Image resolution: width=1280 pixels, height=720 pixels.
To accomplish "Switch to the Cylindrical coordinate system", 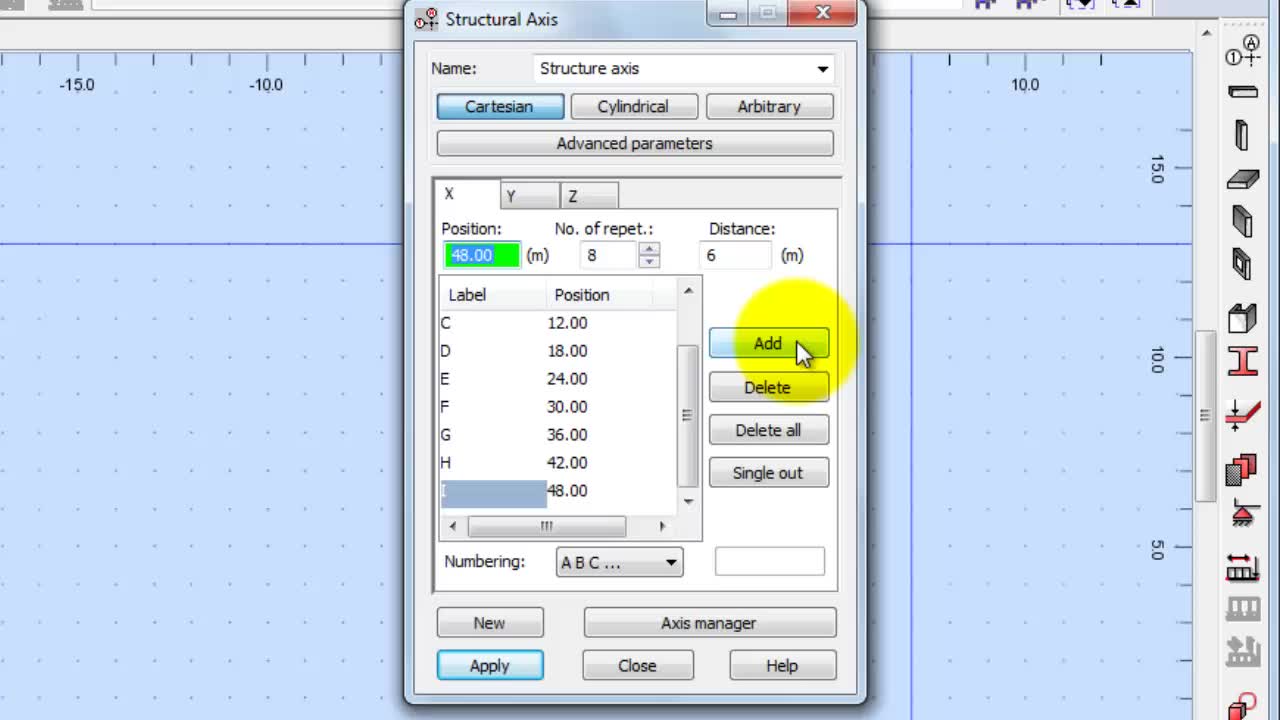I will point(634,106).
